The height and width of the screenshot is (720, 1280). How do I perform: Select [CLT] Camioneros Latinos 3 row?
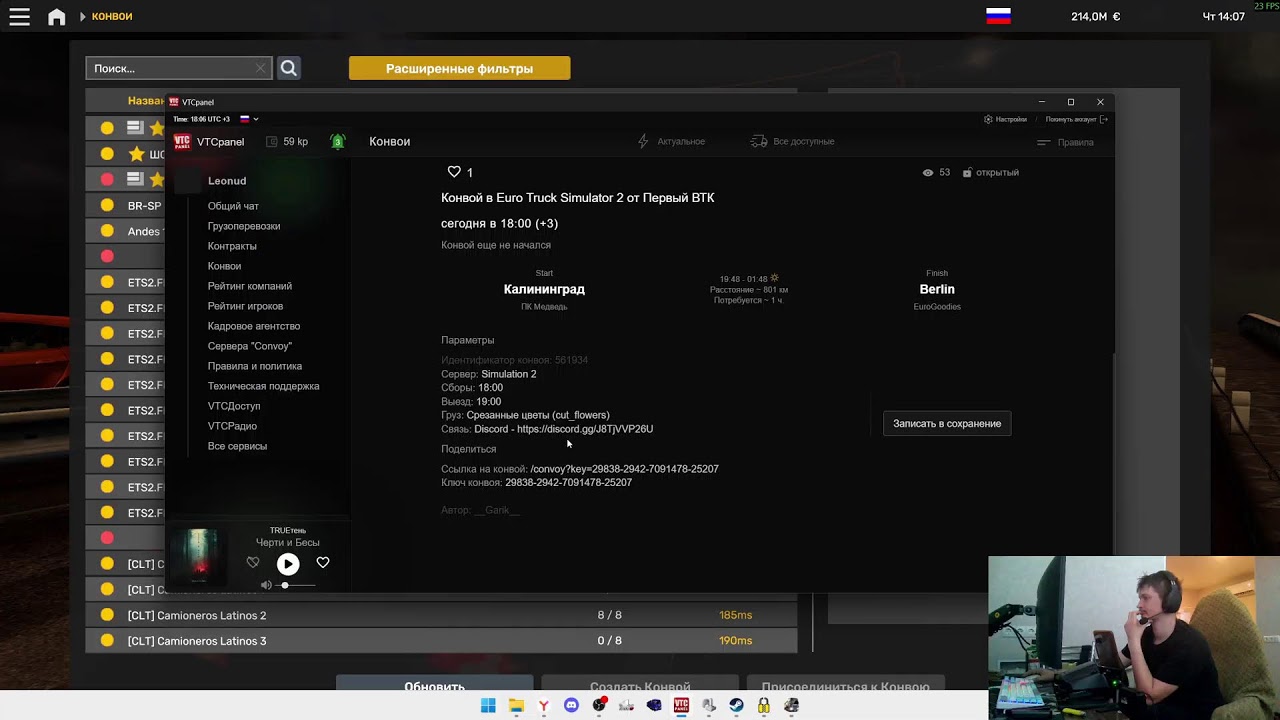441,640
